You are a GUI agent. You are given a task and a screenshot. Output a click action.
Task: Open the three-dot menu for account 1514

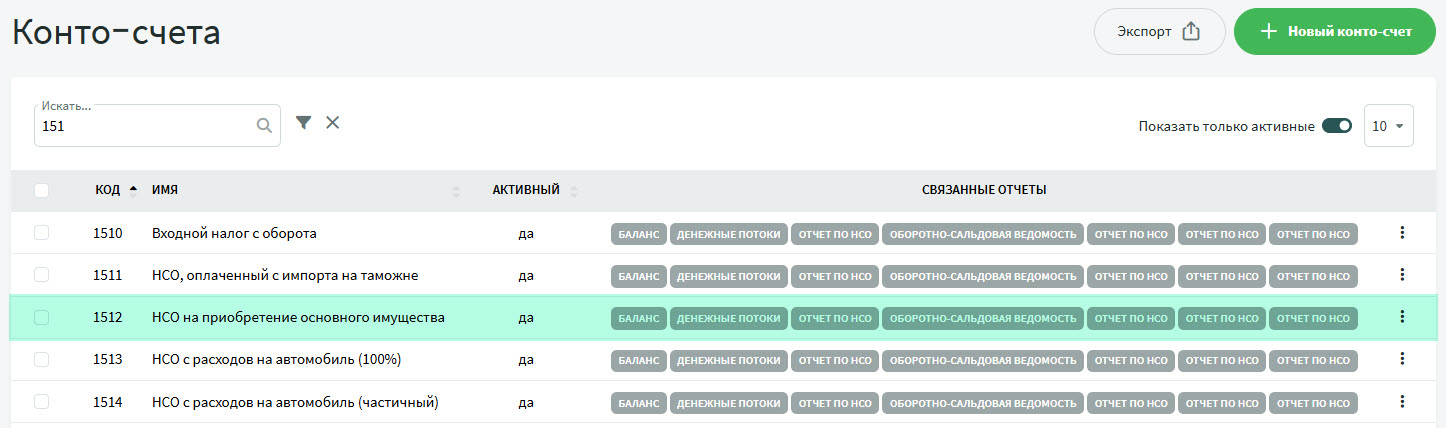pyautogui.click(x=1401, y=402)
